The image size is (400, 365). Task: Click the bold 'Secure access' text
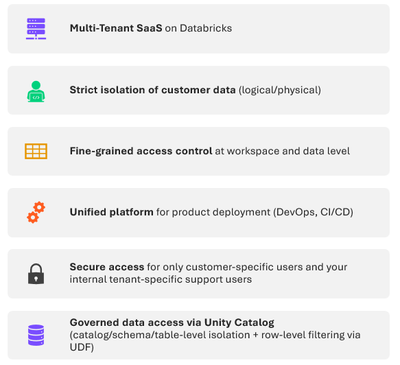107,267
